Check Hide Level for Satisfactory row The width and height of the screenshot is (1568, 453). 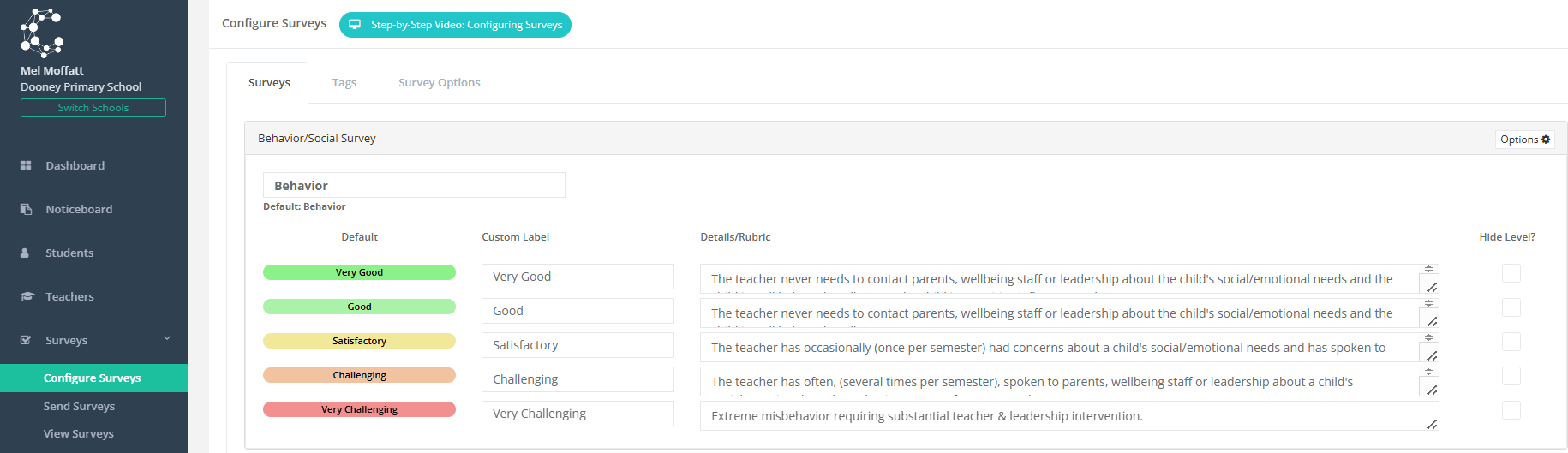pyautogui.click(x=1511, y=342)
